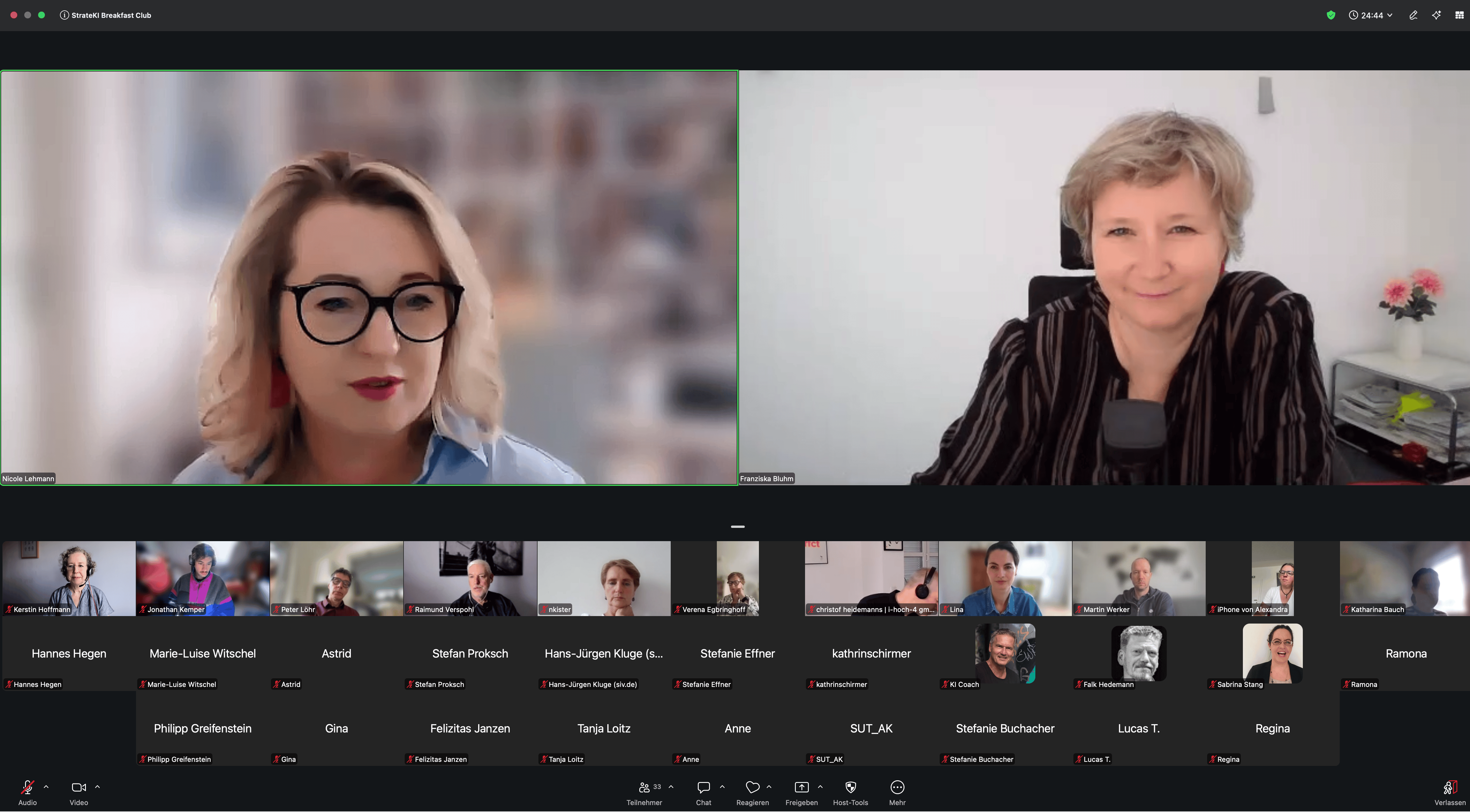Select Jonathan Kemper's video thumbnail
Viewport: 1470px width, 812px height.
point(203,579)
